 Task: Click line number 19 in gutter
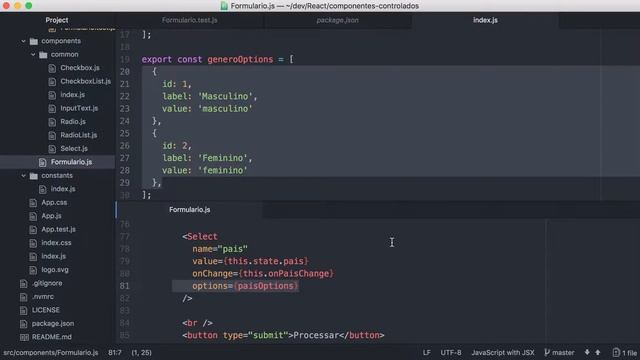pos(124,60)
